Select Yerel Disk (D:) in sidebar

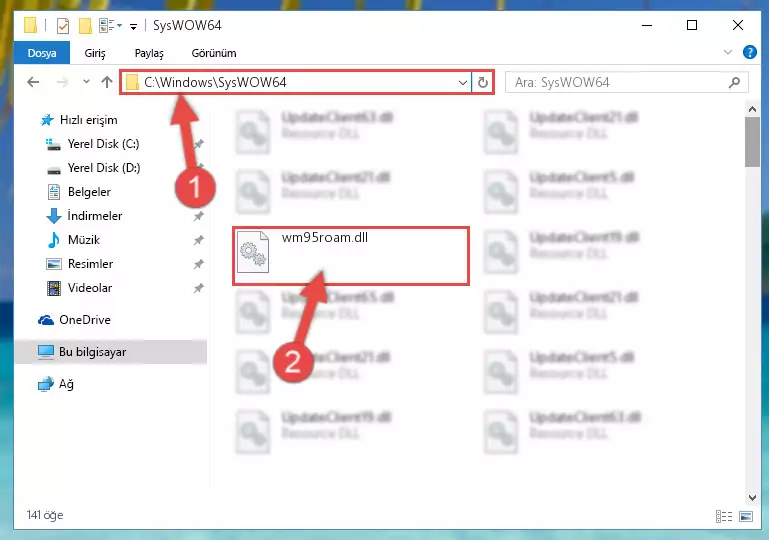[x=103, y=168]
